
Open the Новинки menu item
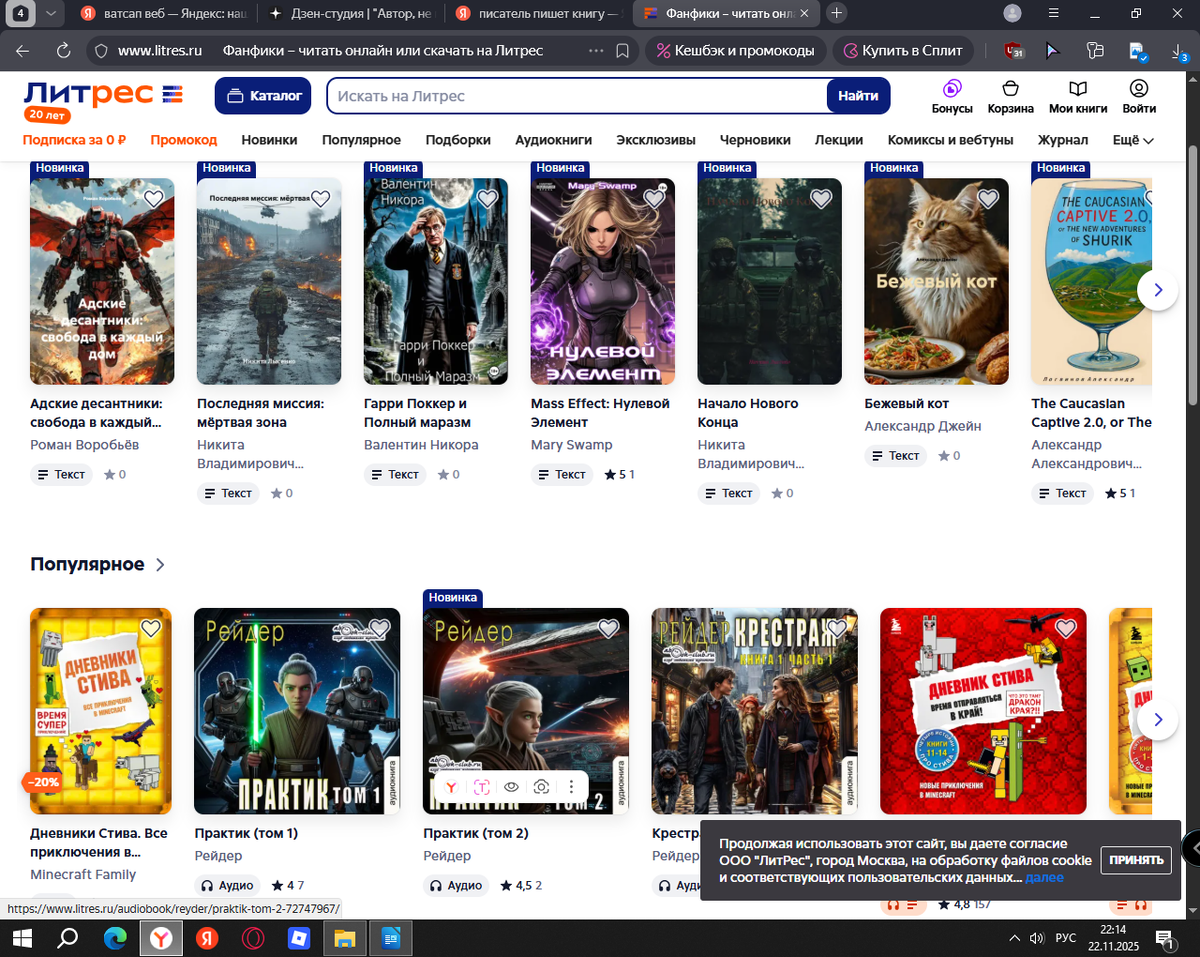[x=269, y=140]
